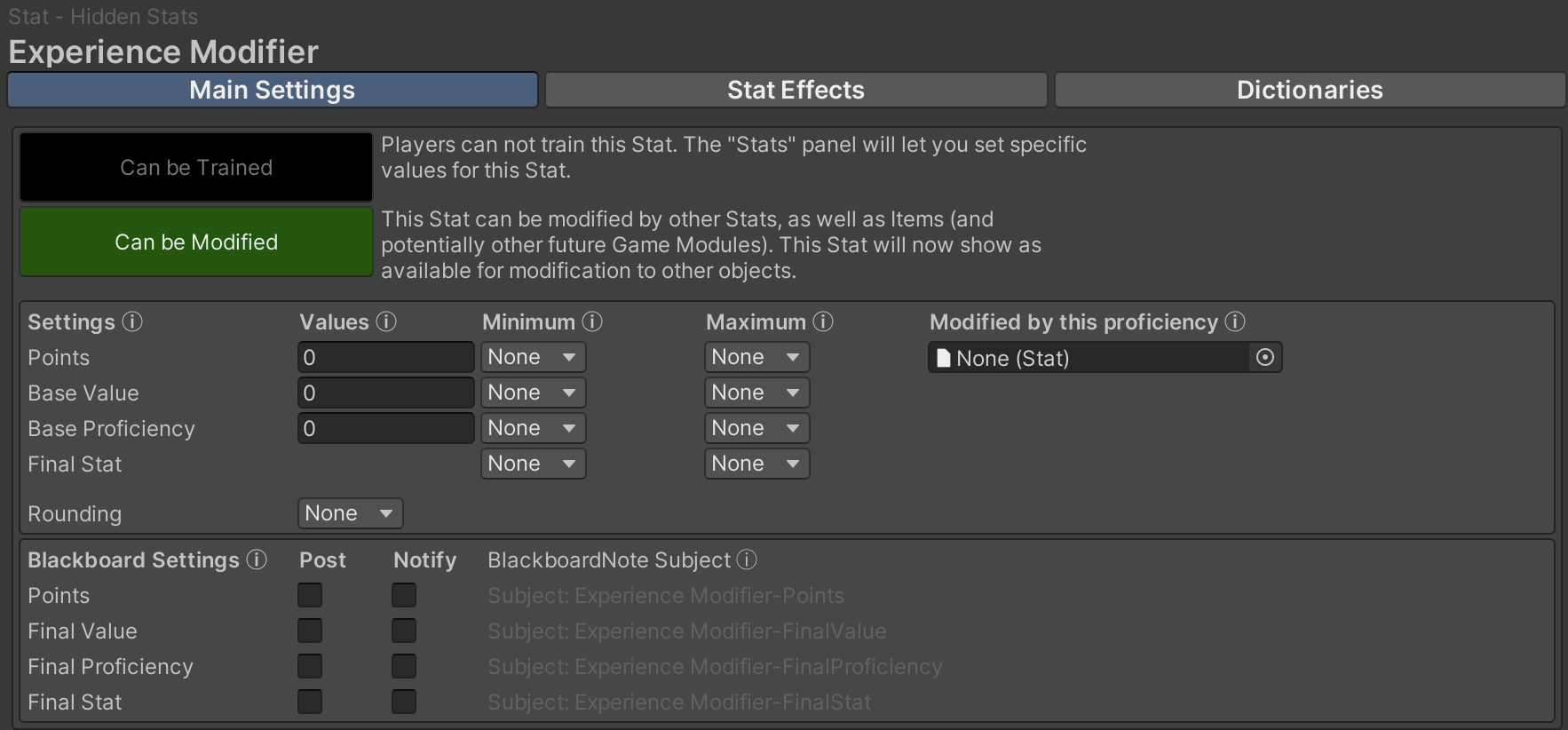This screenshot has width=1568, height=730.
Task: Enable the Post checkbox for Points
Action: pyautogui.click(x=310, y=595)
